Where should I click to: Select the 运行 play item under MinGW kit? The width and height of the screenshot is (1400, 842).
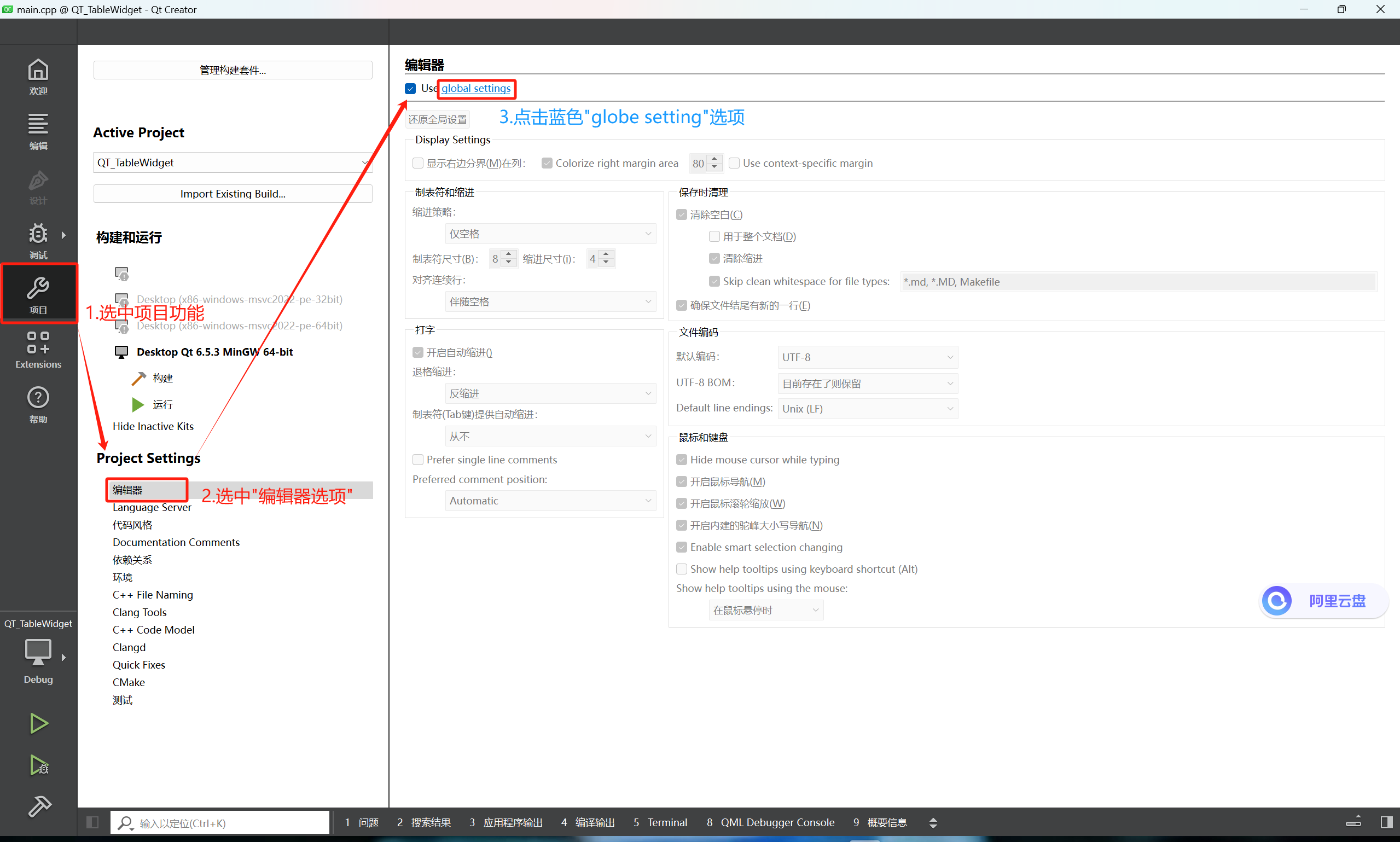pos(152,404)
